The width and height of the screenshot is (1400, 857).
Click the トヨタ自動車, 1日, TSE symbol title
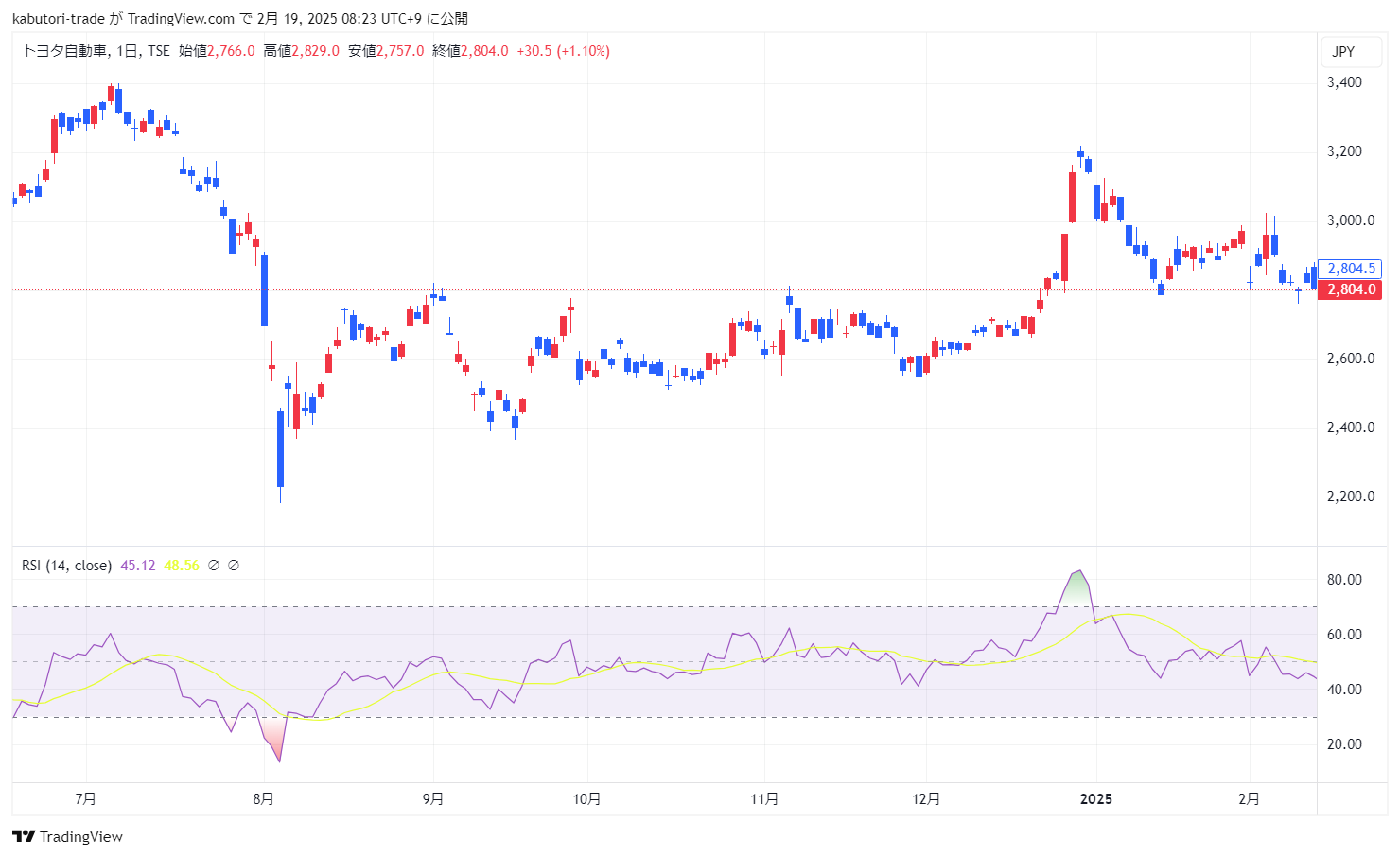(x=96, y=51)
